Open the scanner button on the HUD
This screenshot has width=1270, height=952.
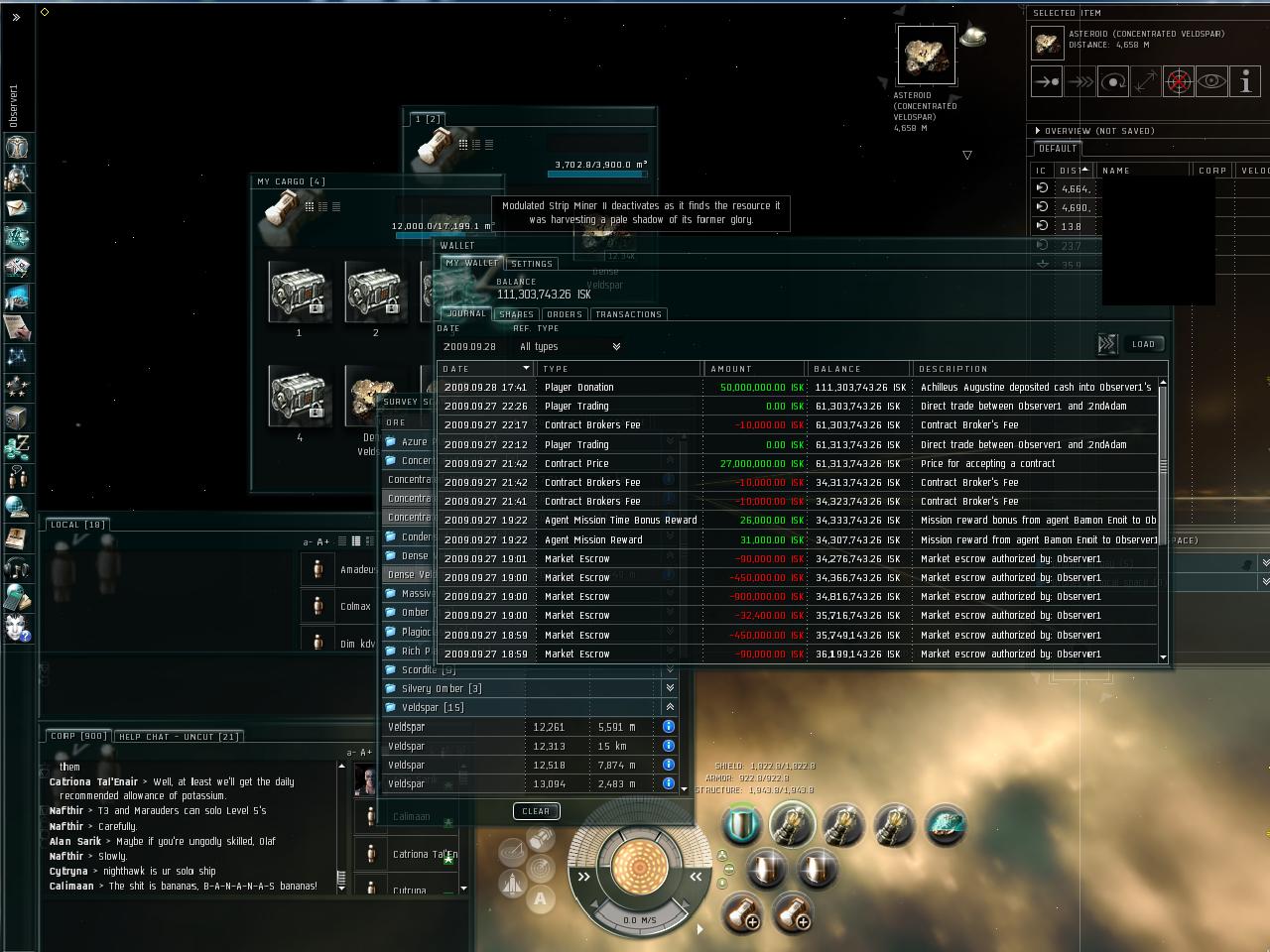point(541,869)
